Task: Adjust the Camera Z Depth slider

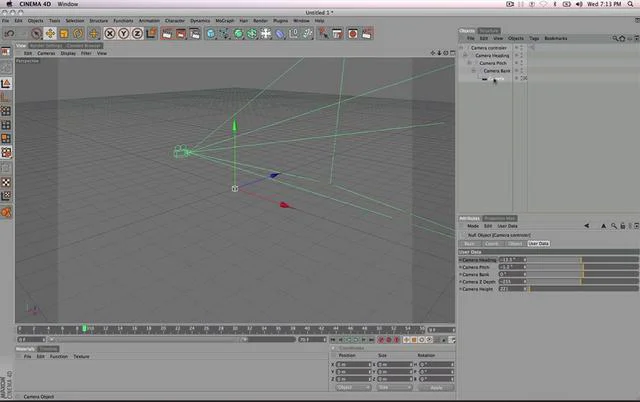Action: point(583,282)
